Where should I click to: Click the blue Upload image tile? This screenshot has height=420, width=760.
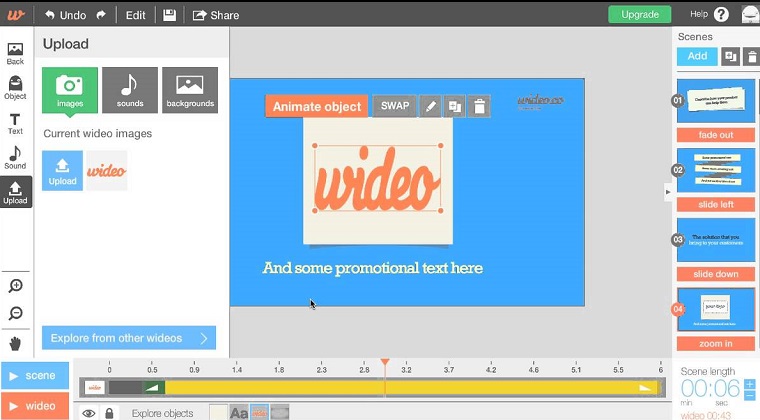pyautogui.click(x=63, y=171)
